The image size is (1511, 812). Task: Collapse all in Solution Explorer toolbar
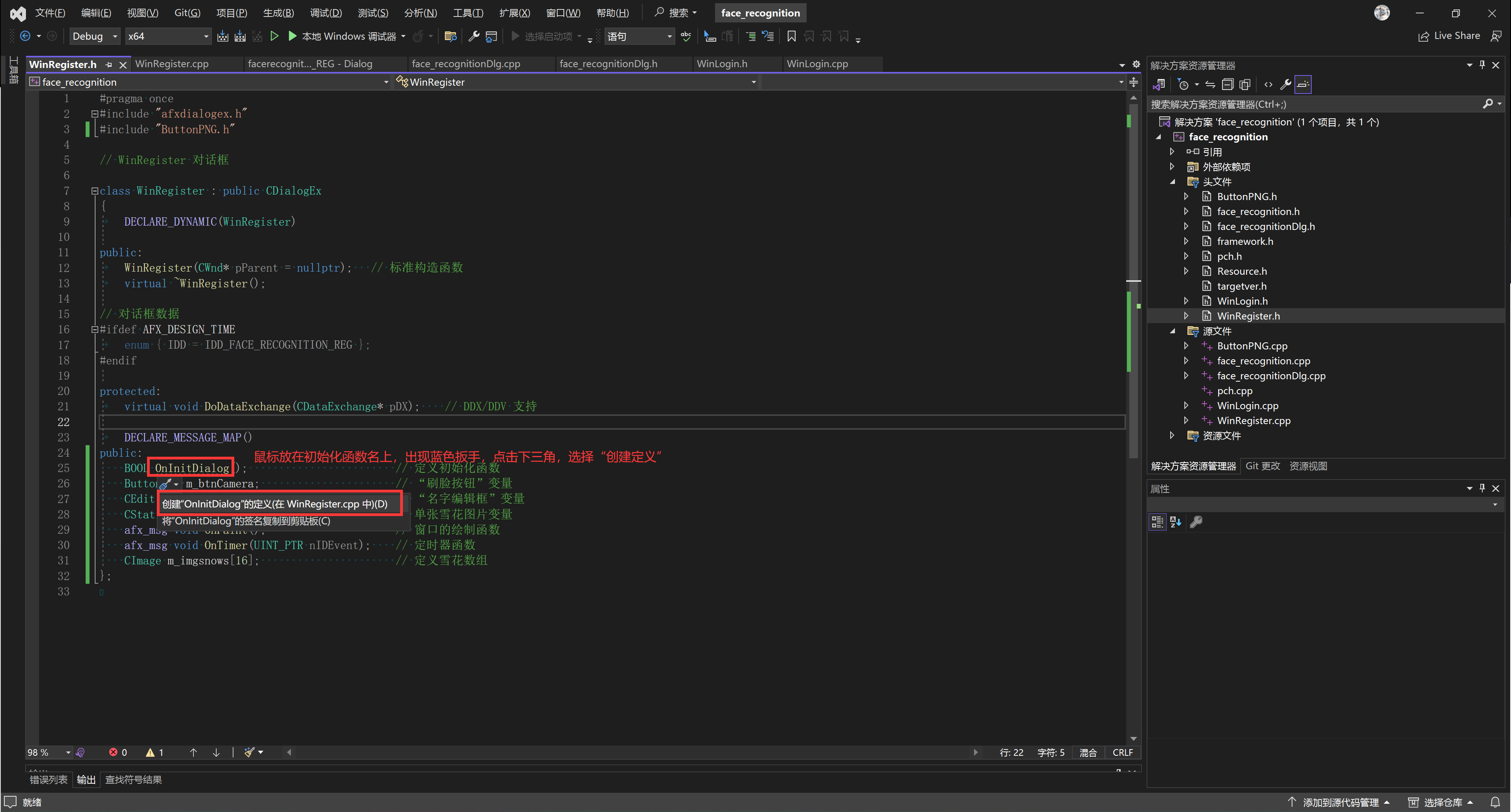click(1228, 85)
